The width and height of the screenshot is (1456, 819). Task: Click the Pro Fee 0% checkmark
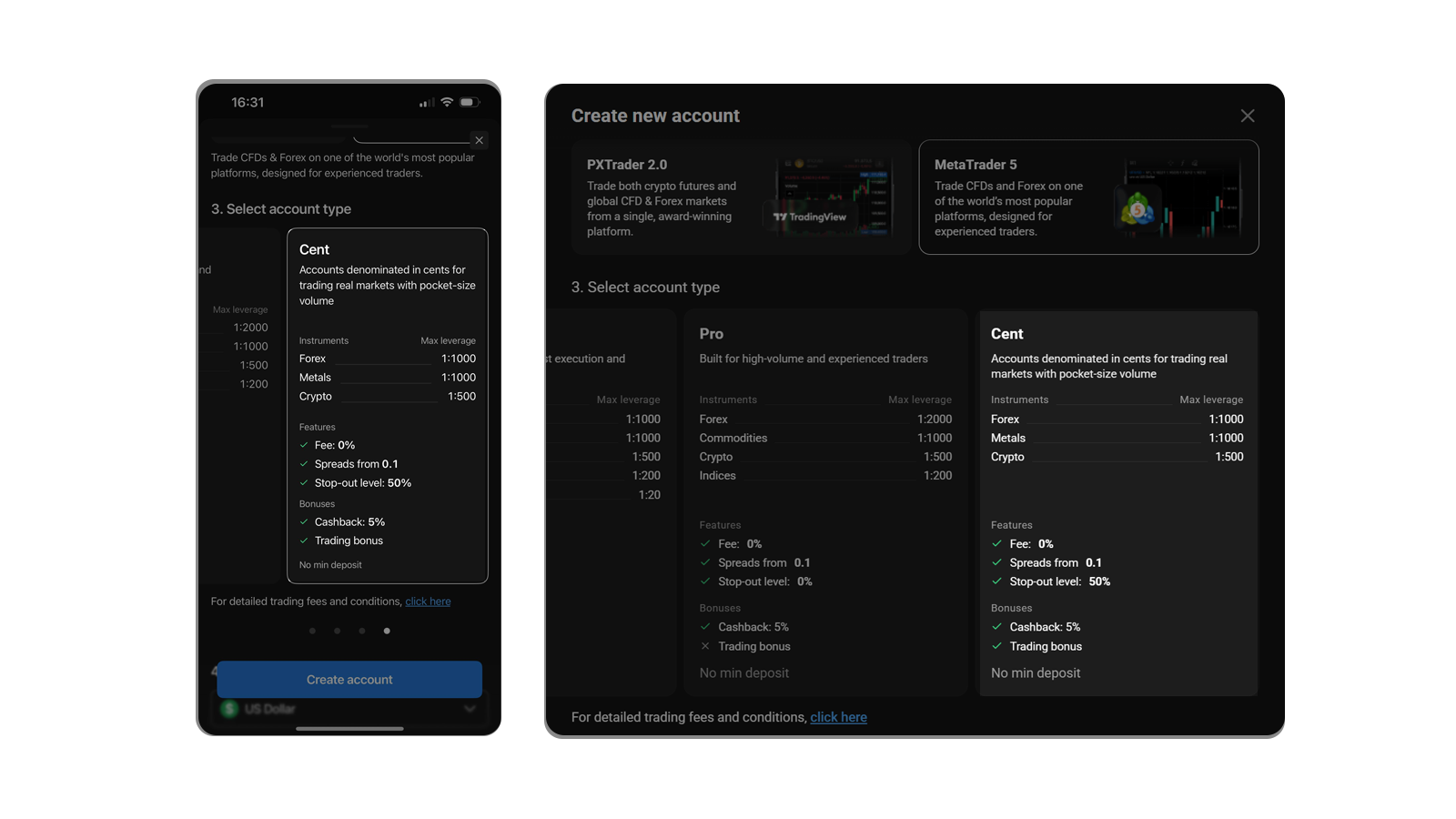[x=705, y=544]
